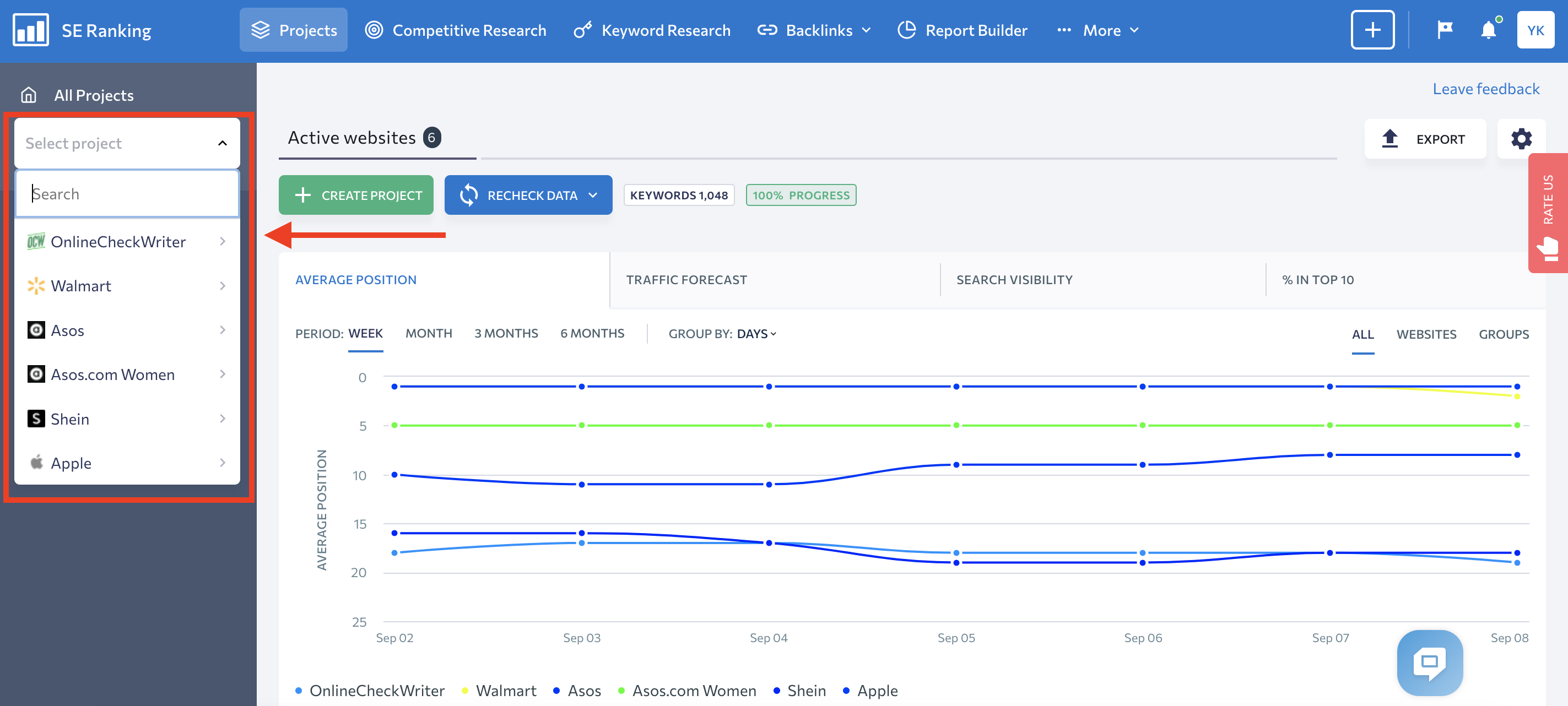
Task: Toggle OnlineCheckWriter legend series
Action: [370, 691]
